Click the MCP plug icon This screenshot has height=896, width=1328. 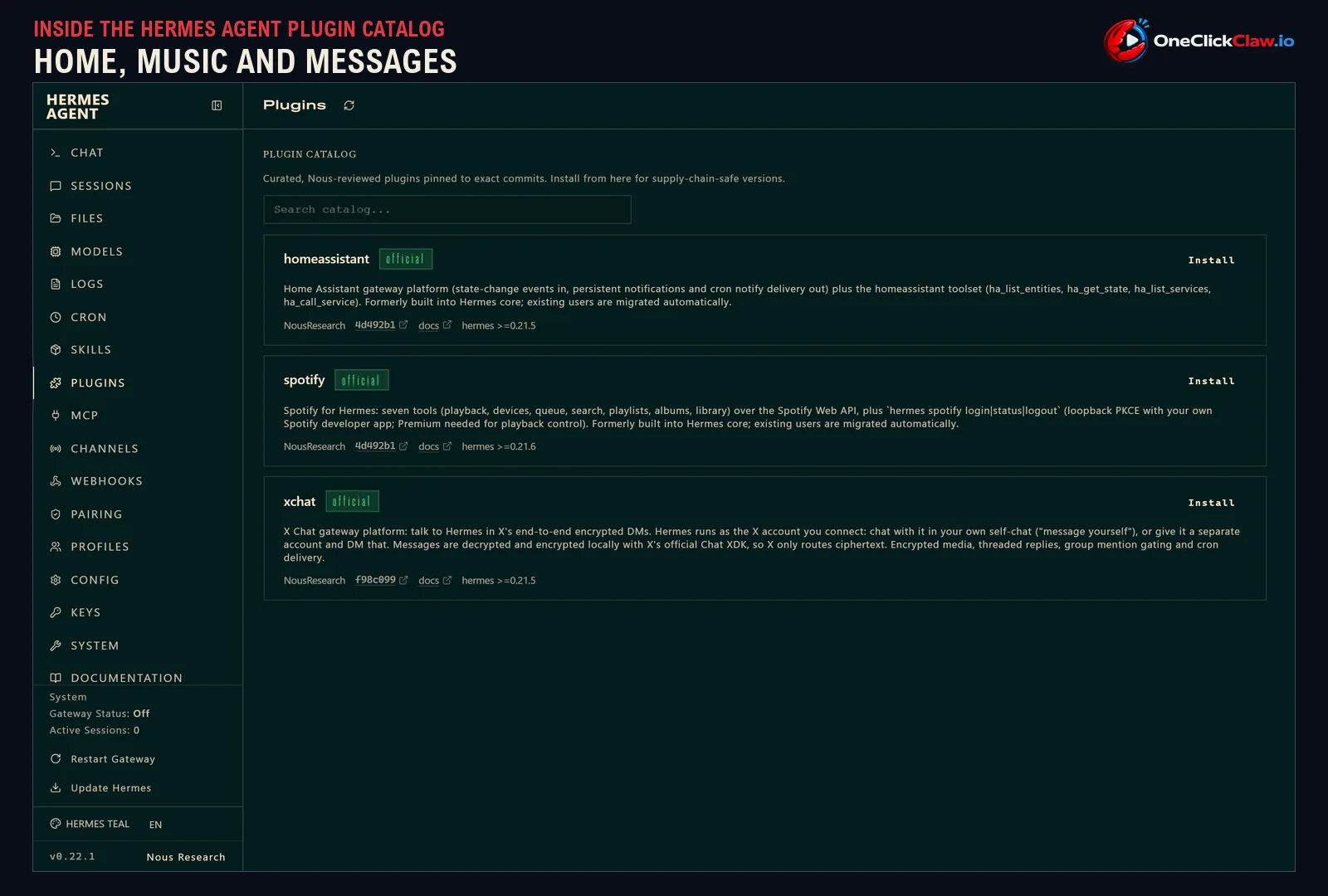[x=56, y=416]
